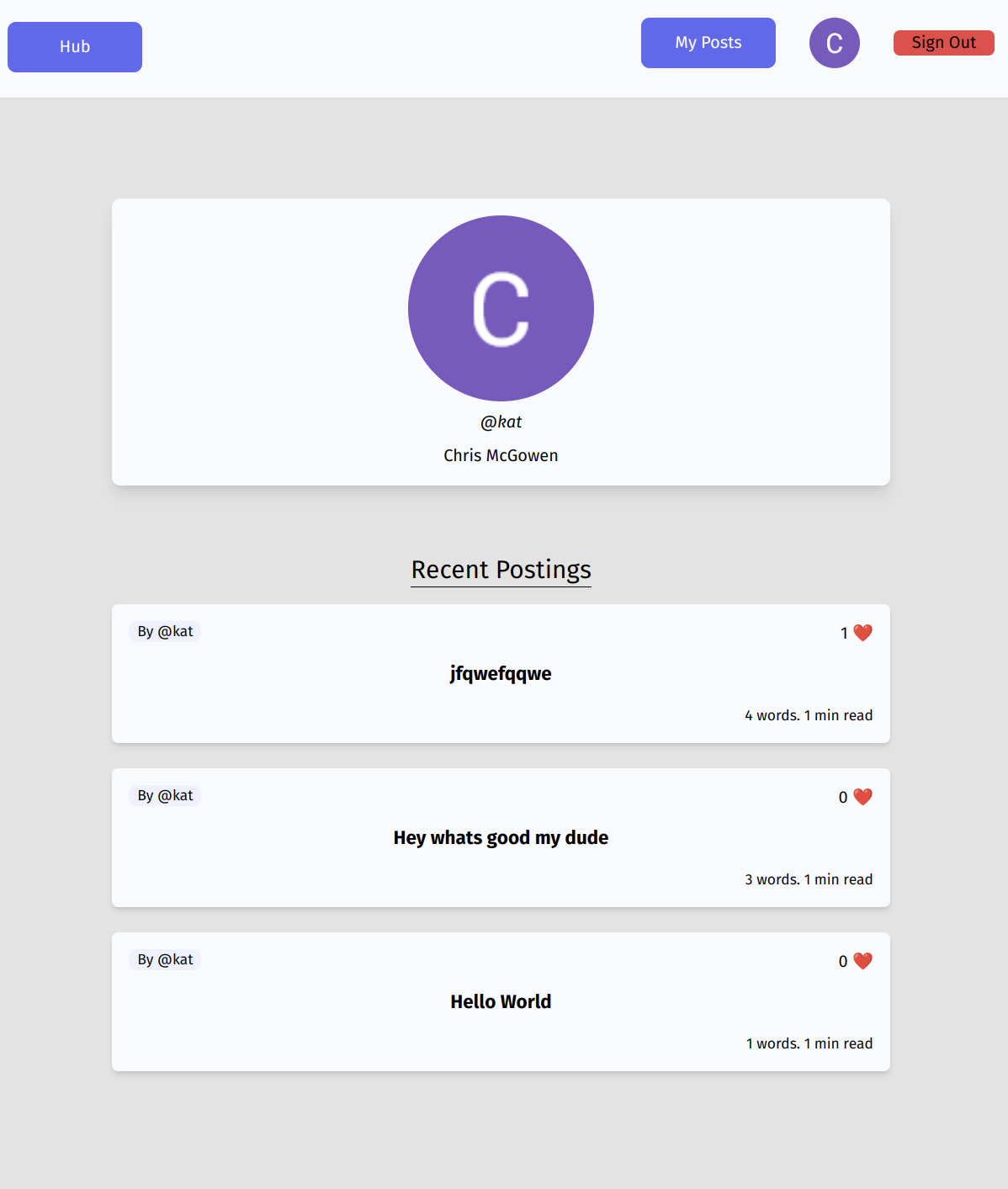This screenshot has width=1008, height=1189.
Task: Click the Hub navigation button
Action: click(x=75, y=47)
